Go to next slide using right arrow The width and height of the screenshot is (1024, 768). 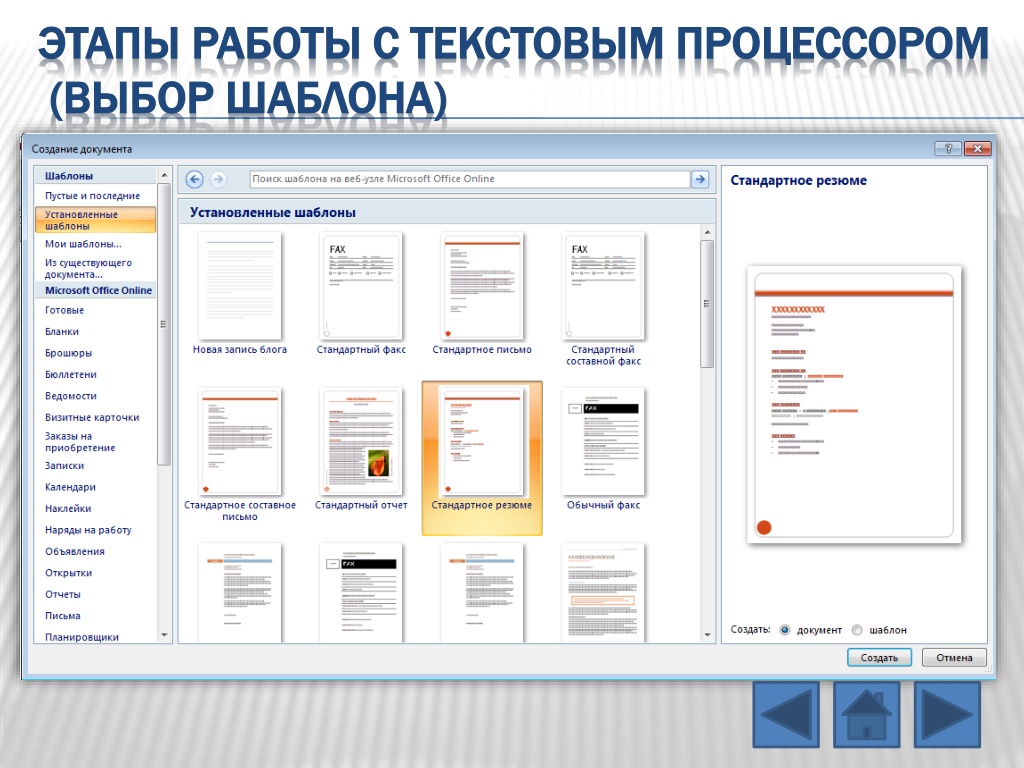tap(947, 714)
